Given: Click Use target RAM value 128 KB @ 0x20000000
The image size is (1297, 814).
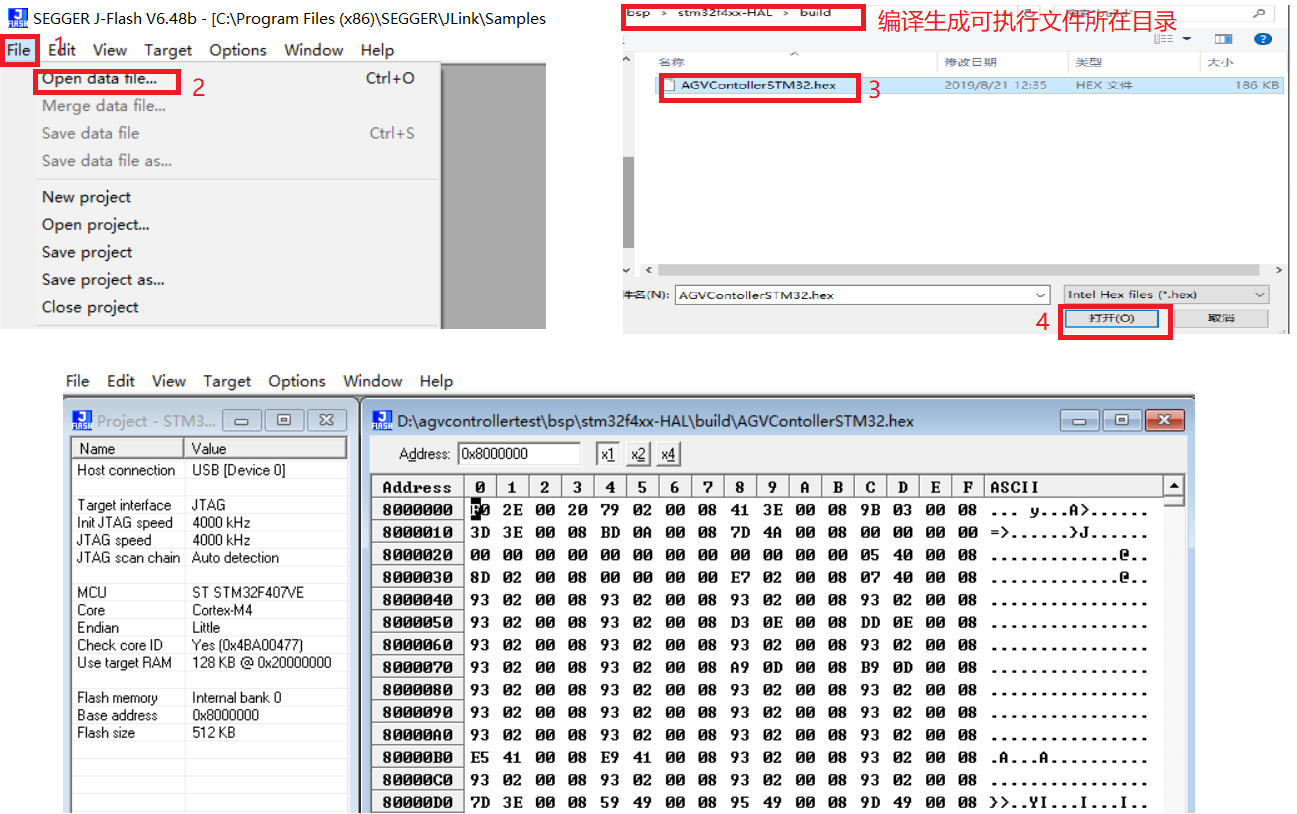Looking at the screenshot, I should pos(262,662).
